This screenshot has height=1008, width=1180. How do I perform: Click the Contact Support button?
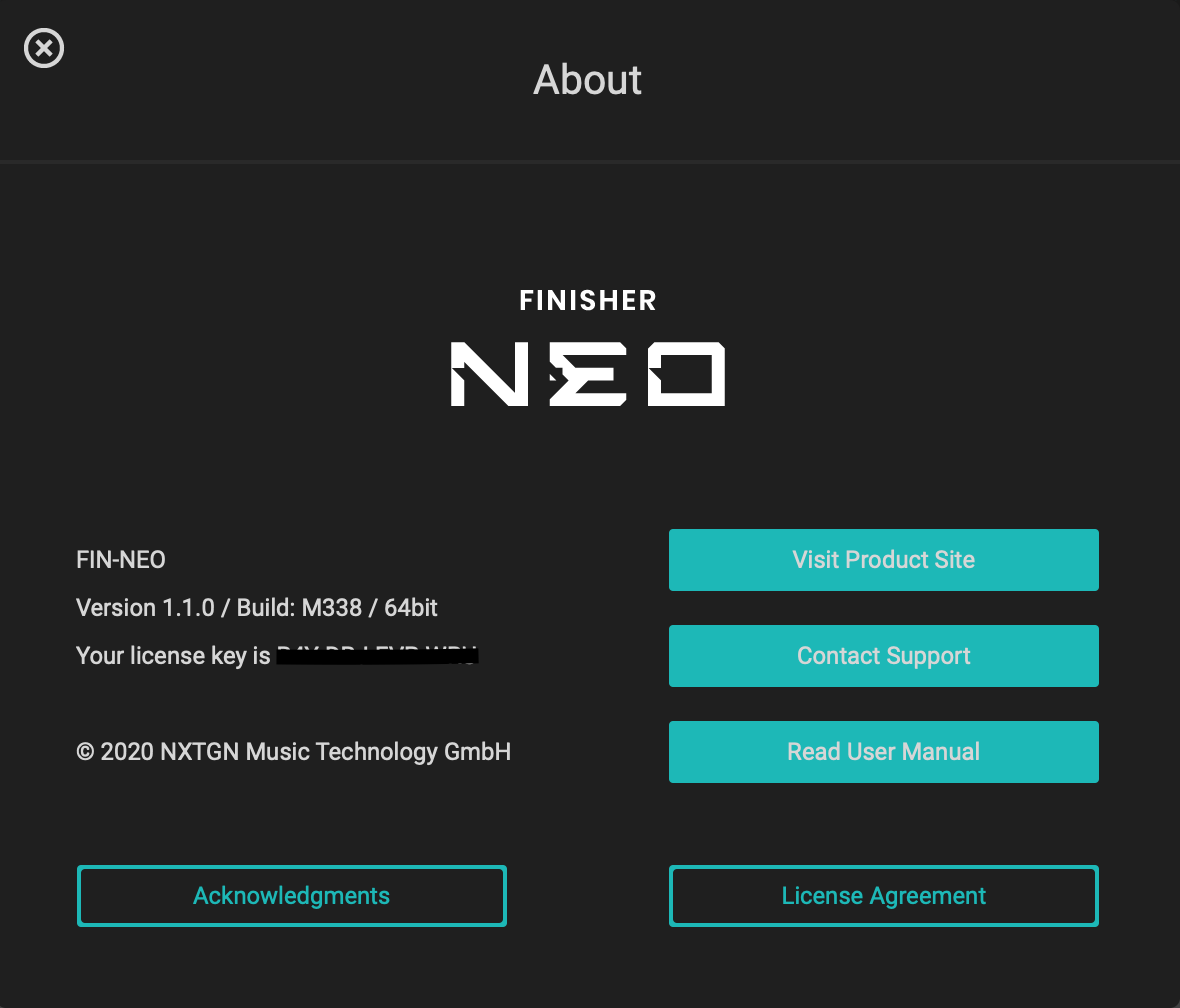[x=883, y=656]
